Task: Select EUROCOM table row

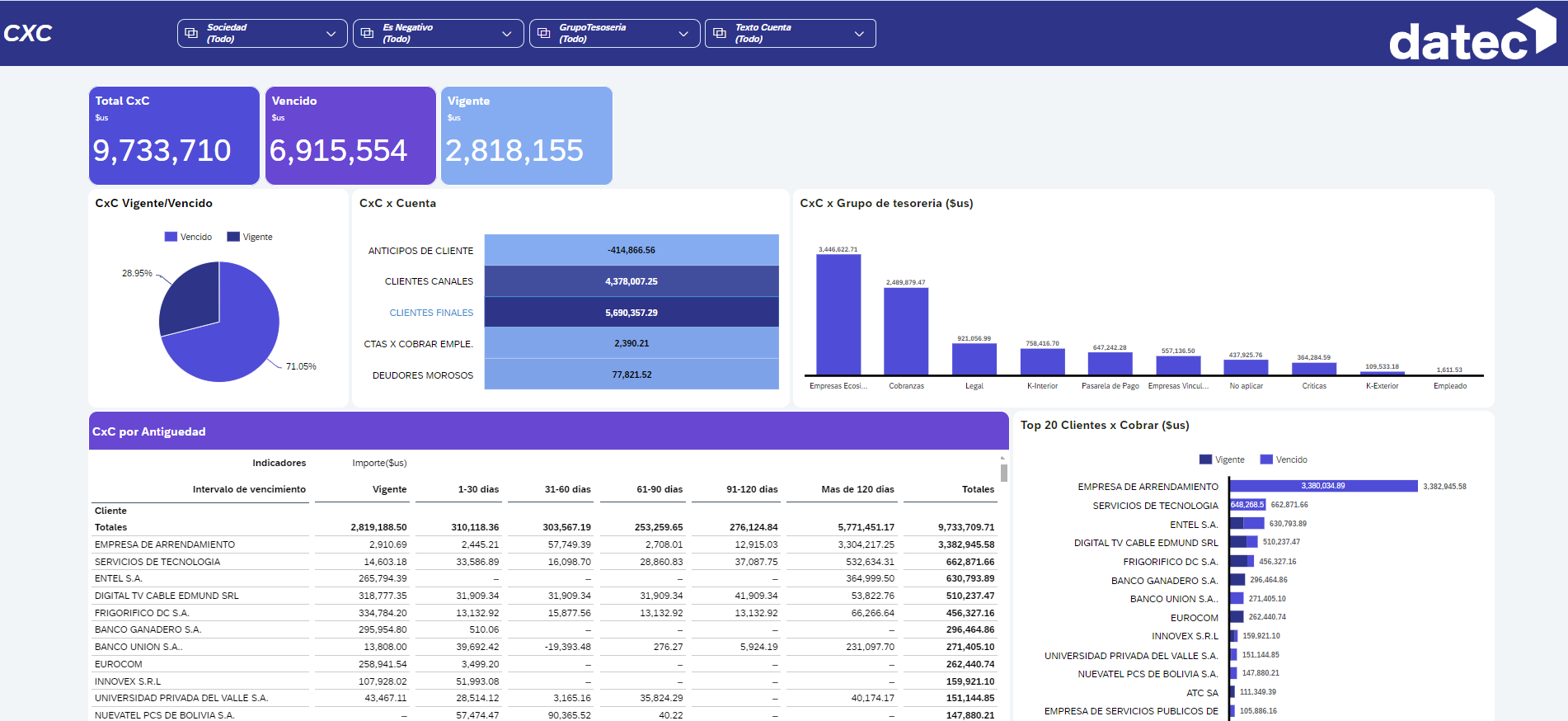Action: coord(544,664)
